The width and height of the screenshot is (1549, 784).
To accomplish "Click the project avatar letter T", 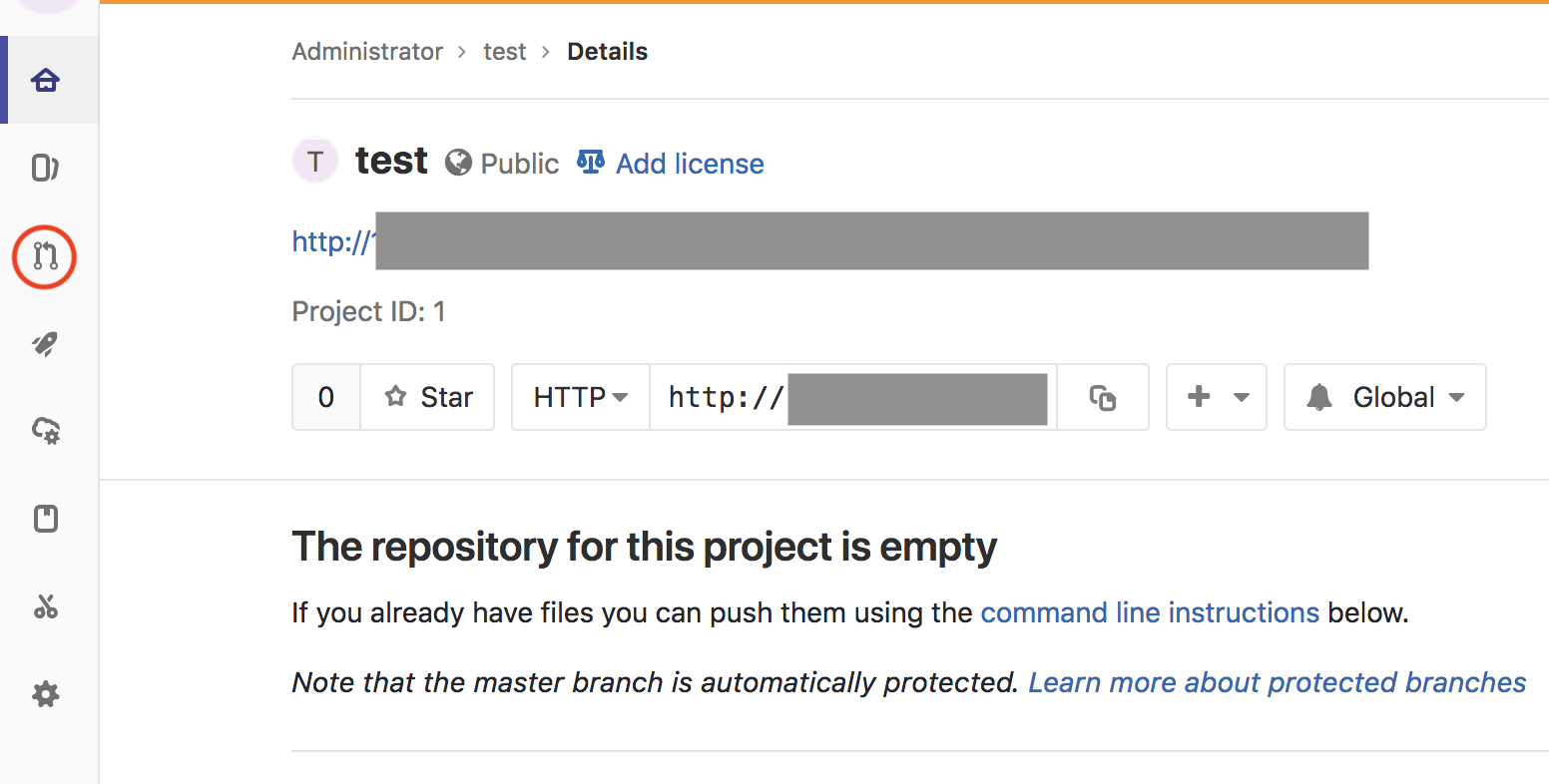I will point(315,161).
